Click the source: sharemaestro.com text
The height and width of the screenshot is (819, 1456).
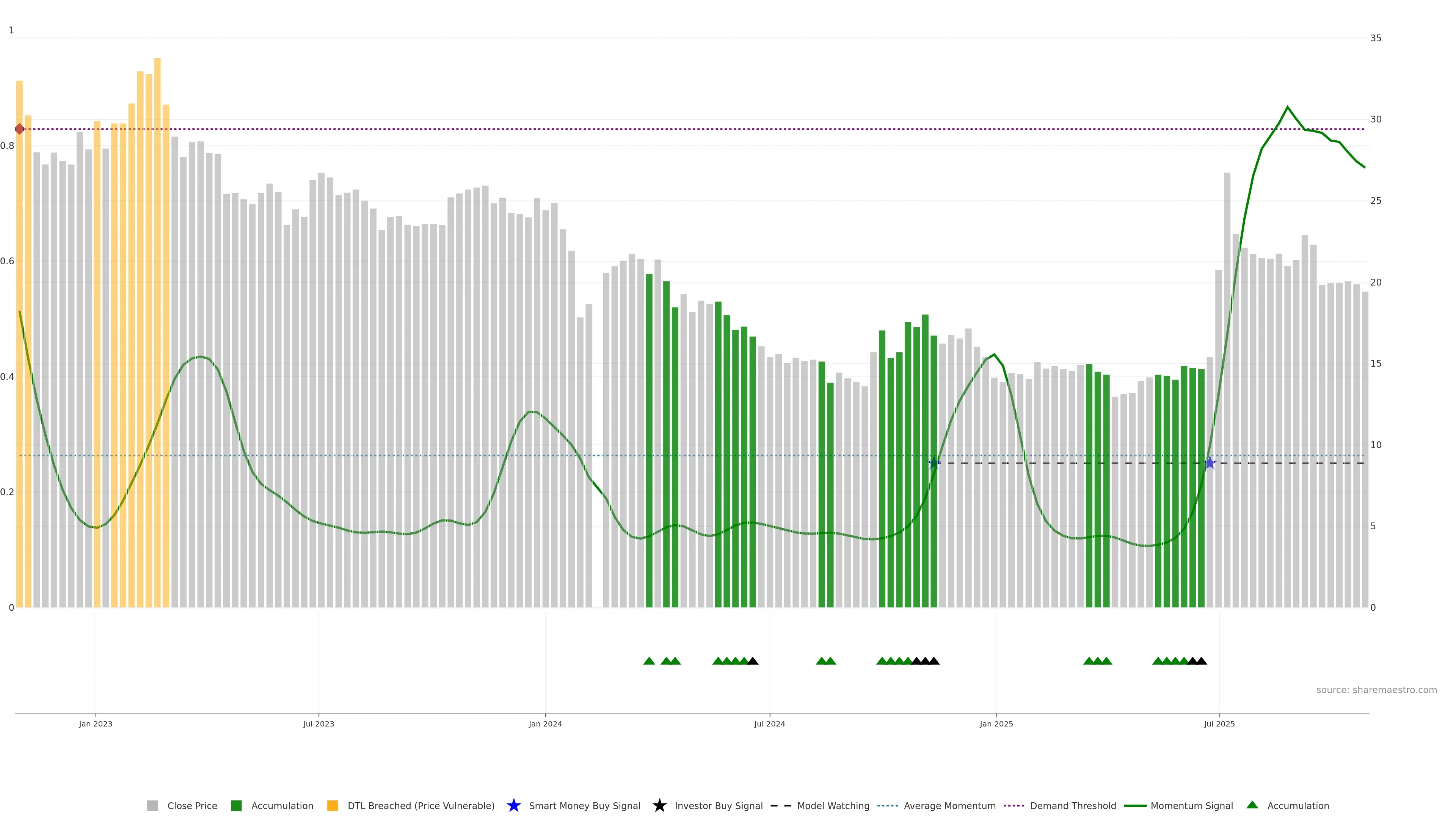(x=1376, y=690)
